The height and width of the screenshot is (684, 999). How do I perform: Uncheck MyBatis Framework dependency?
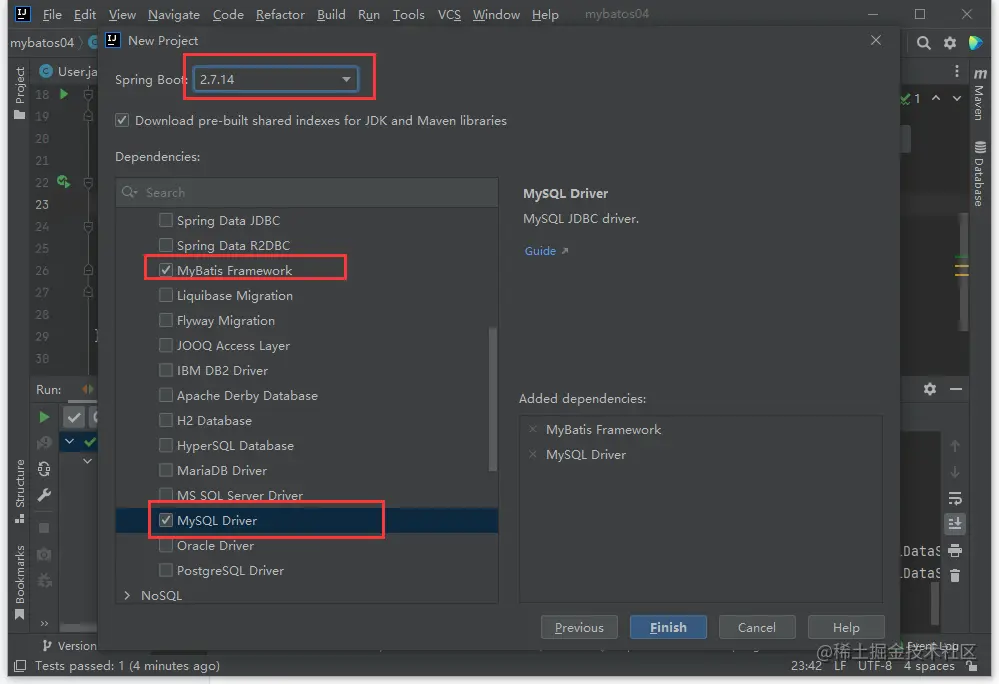pos(166,270)
